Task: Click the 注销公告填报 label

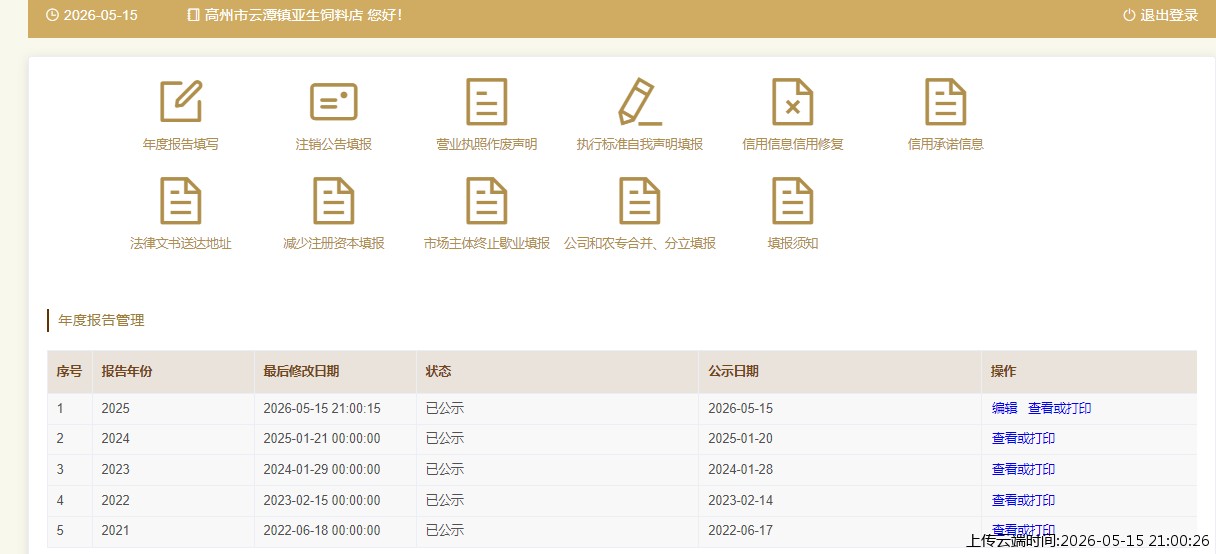Action: tap(334, 144)
